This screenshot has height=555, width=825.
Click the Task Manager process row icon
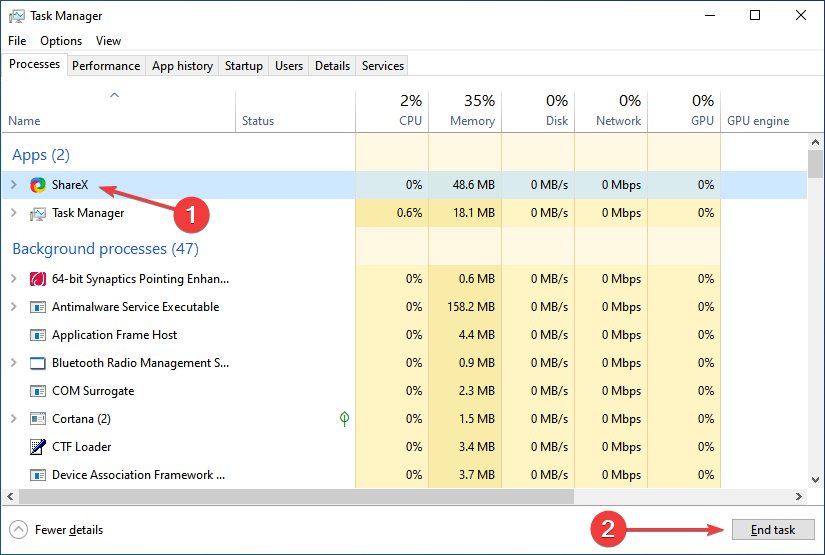click(x=38, y=214)
